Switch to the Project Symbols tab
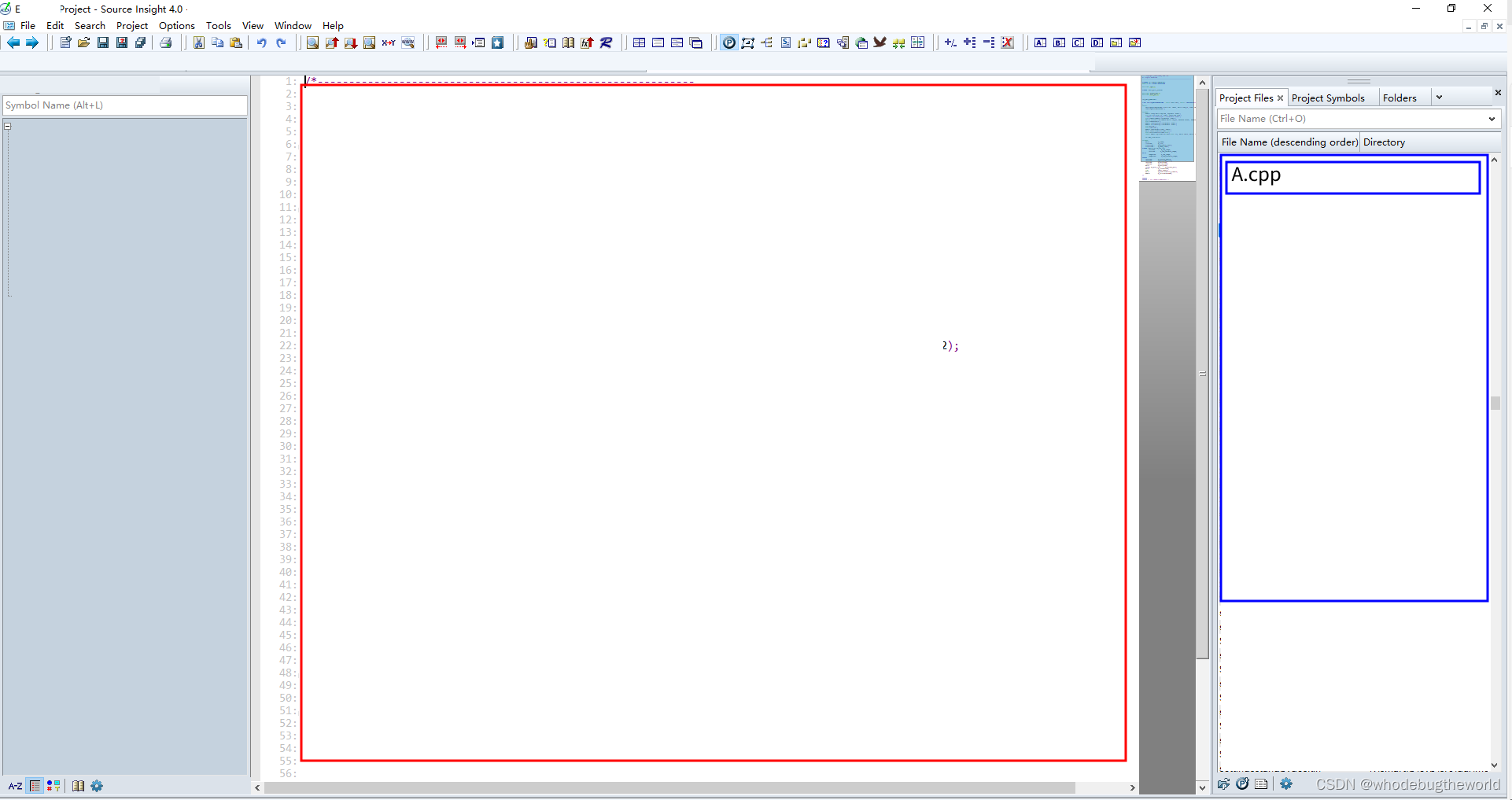The width and height of the screenshot is (1512, 800). tap(1328, 98)
